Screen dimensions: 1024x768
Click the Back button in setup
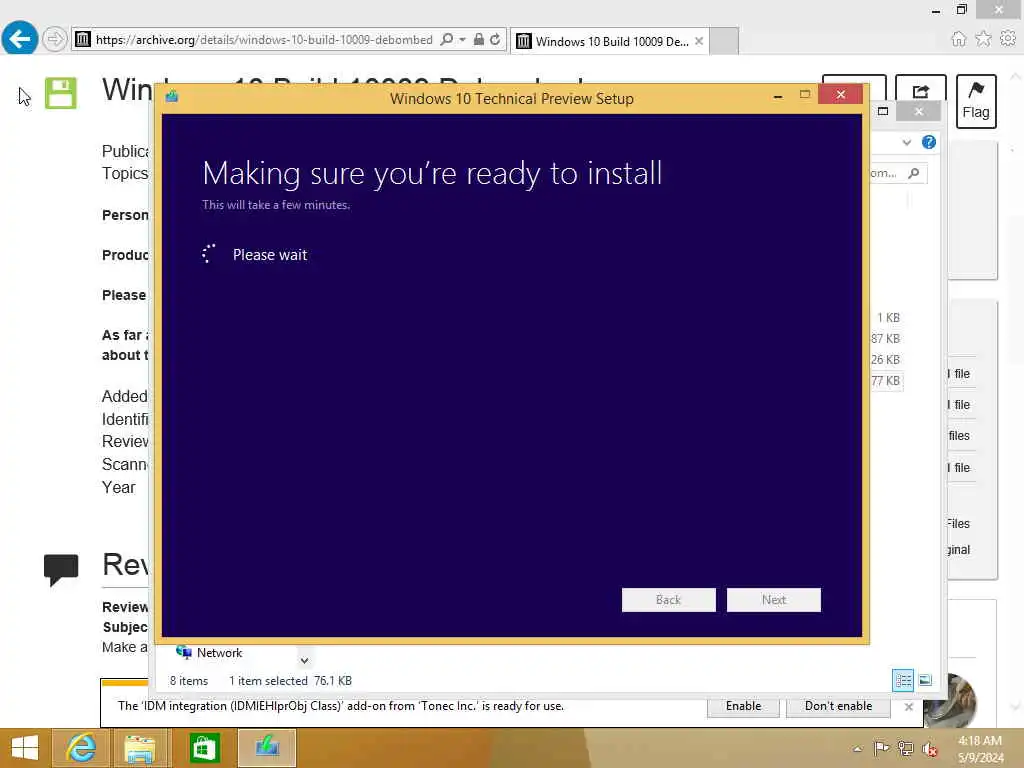[x=668, y=600]
